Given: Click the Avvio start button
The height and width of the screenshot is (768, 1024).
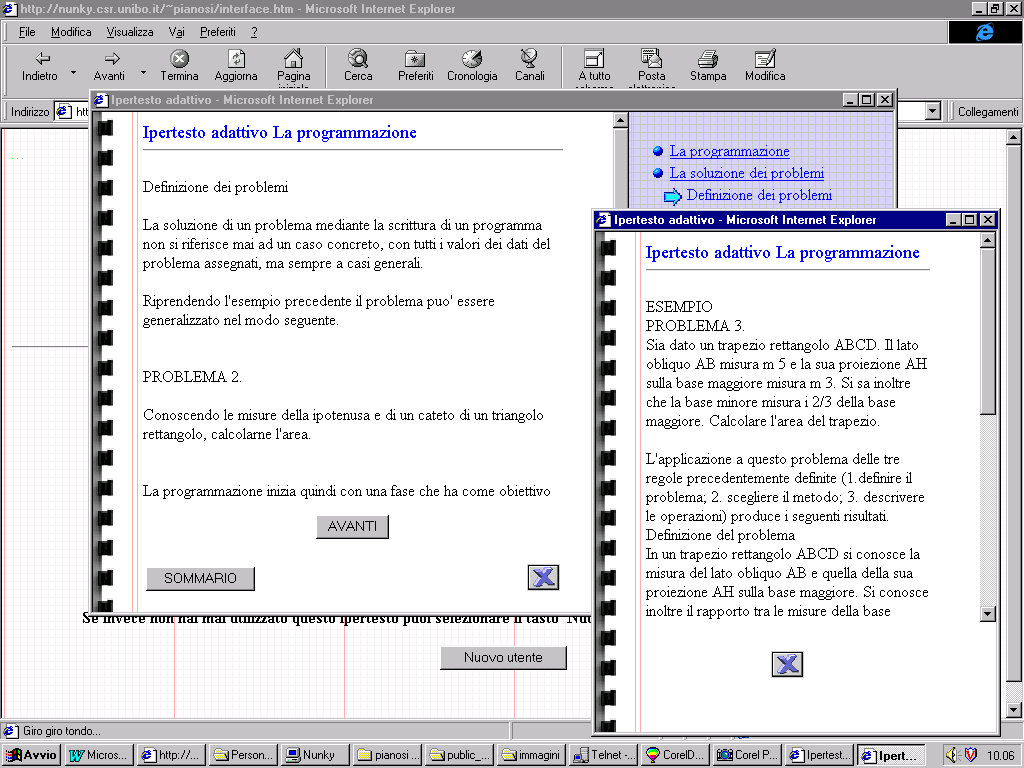Looking at the screenshot, I should pyautogui.click(x=32, y=755).
